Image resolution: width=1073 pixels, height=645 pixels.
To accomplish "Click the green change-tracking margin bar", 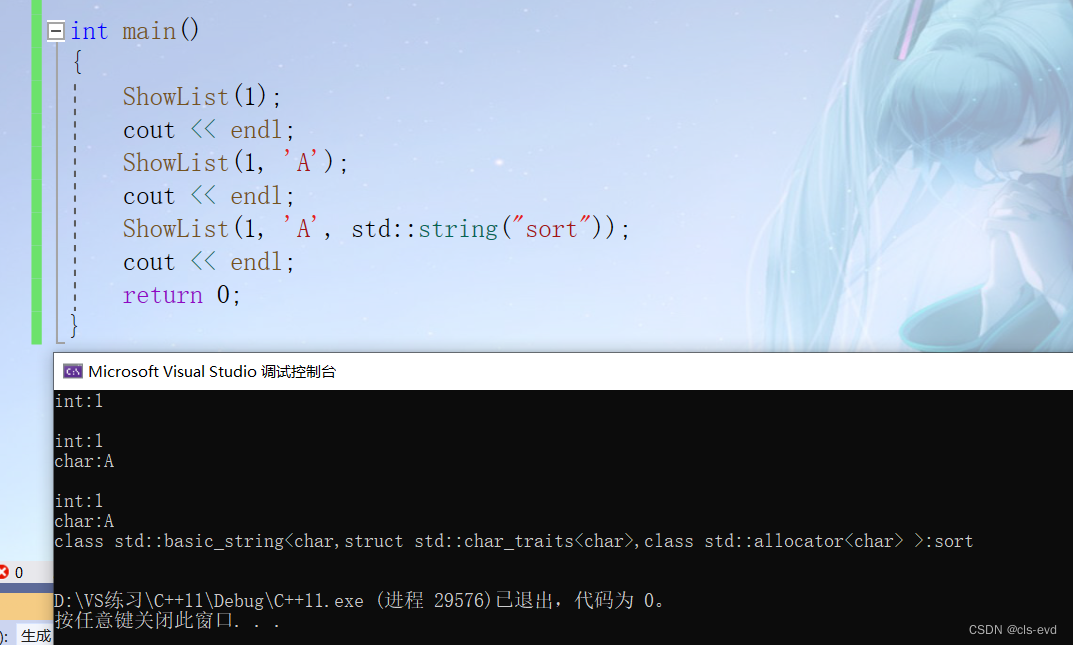I will pyautogui.click(x=36, y=172).
